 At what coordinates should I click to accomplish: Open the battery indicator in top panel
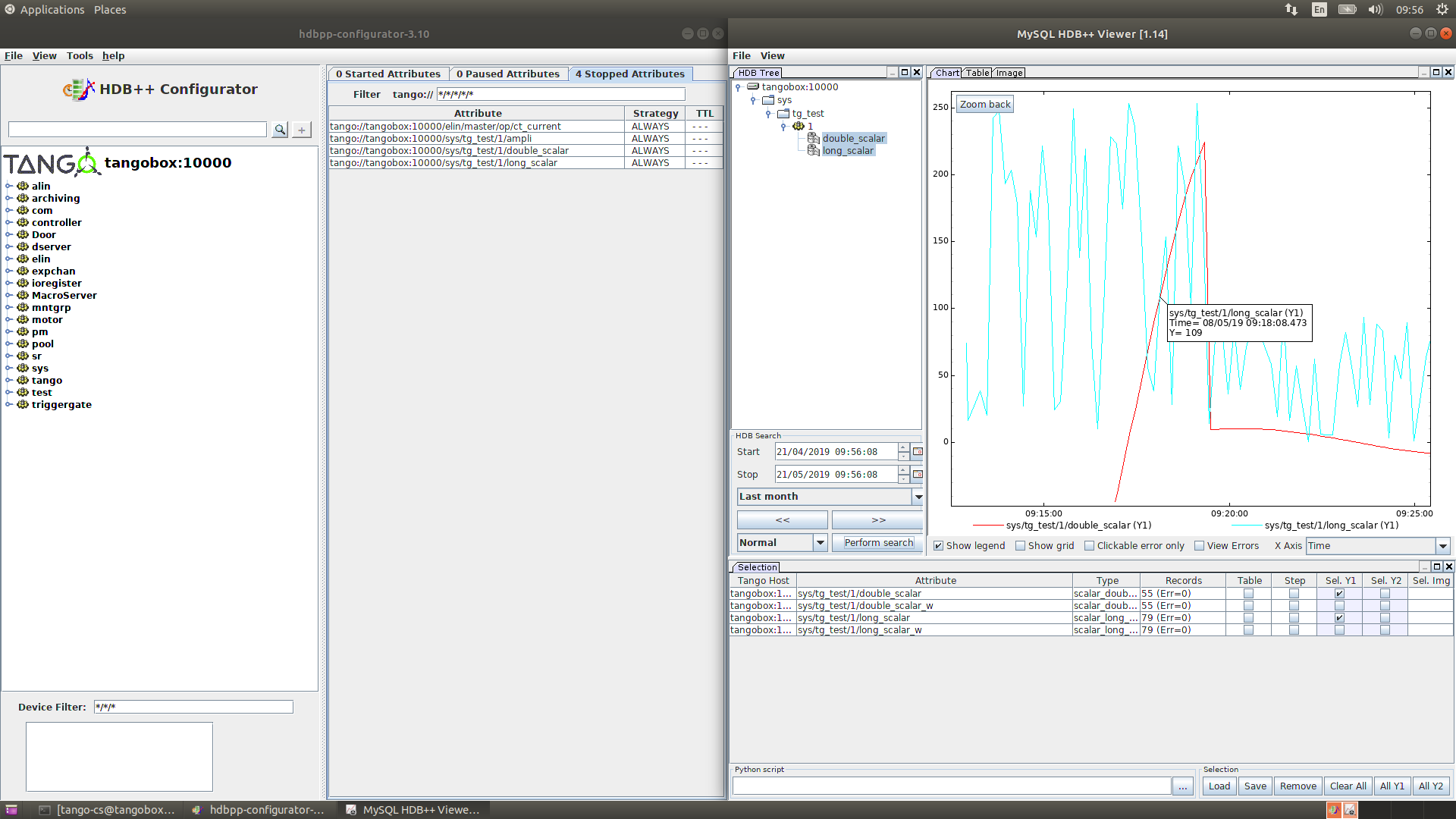point(1348,10)
